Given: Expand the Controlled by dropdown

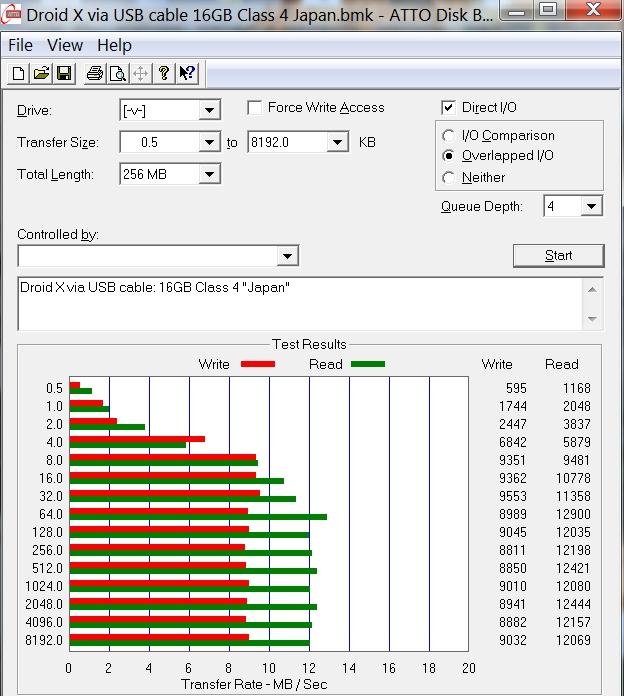Looking at the screenshot, I should click(x=288, y=256).
